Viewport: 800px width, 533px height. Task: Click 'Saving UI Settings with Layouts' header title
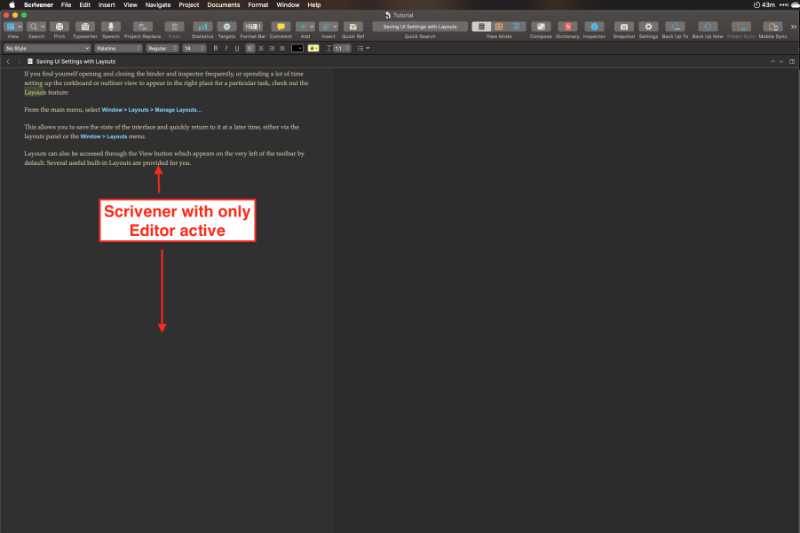pyautogui.click(x=76, y=61)
